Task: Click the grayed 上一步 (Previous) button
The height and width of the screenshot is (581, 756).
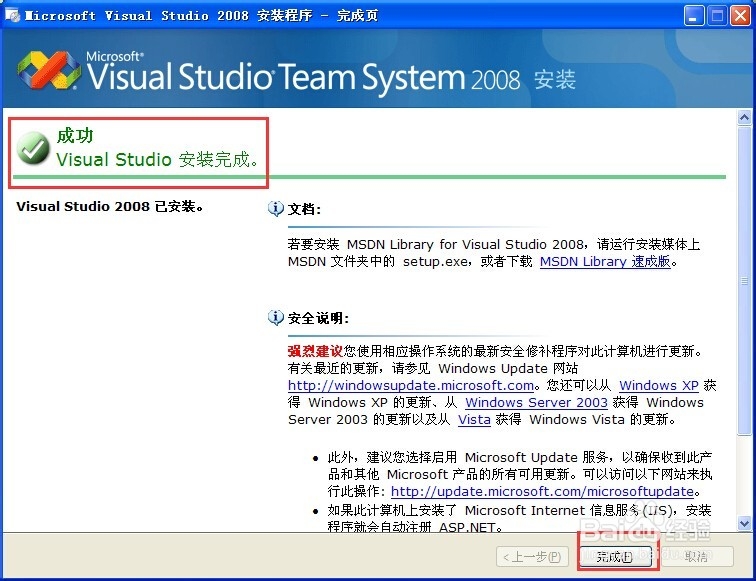Action: click(532, 557)
